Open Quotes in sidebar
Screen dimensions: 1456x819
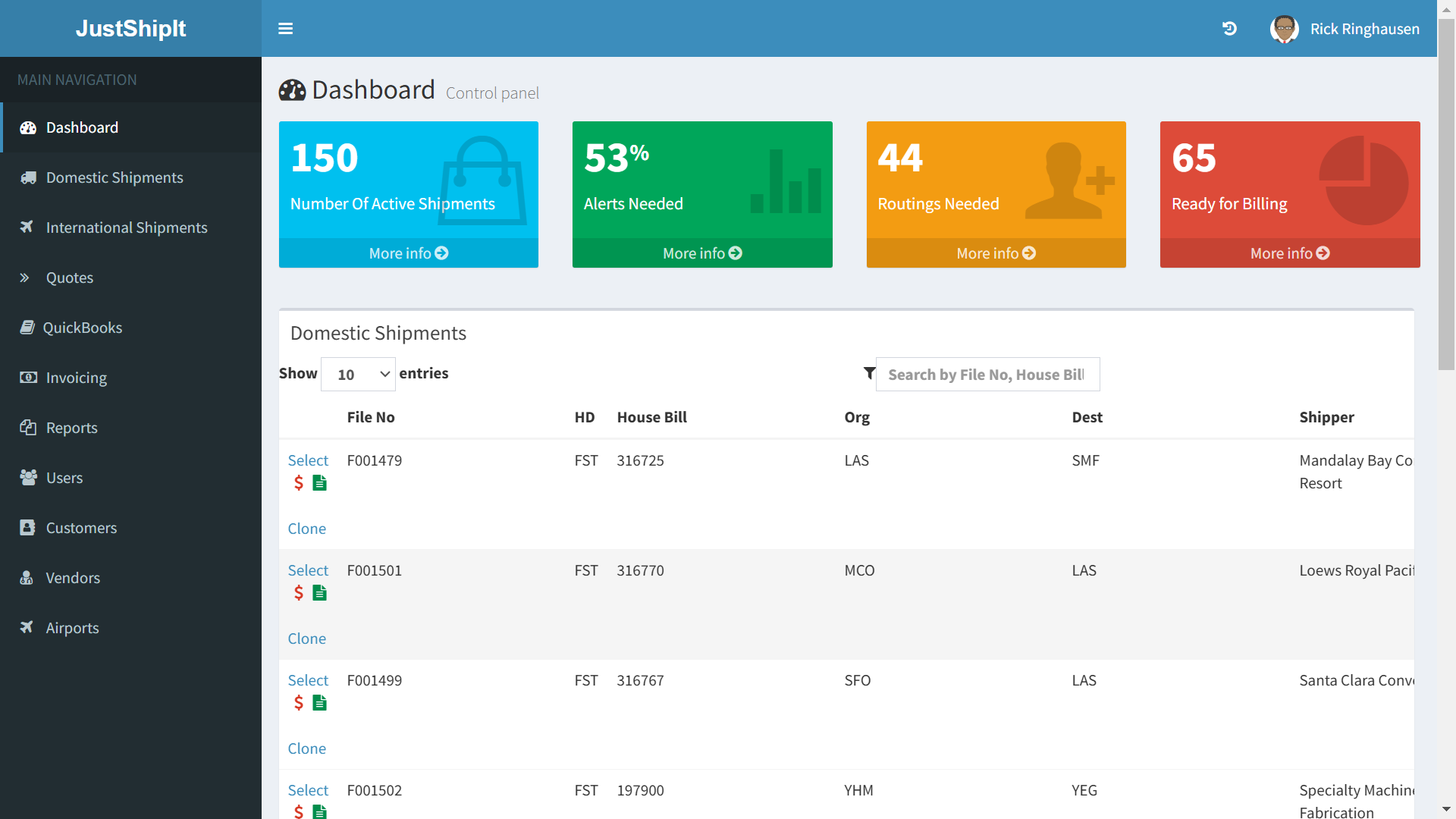pos(130,278)
